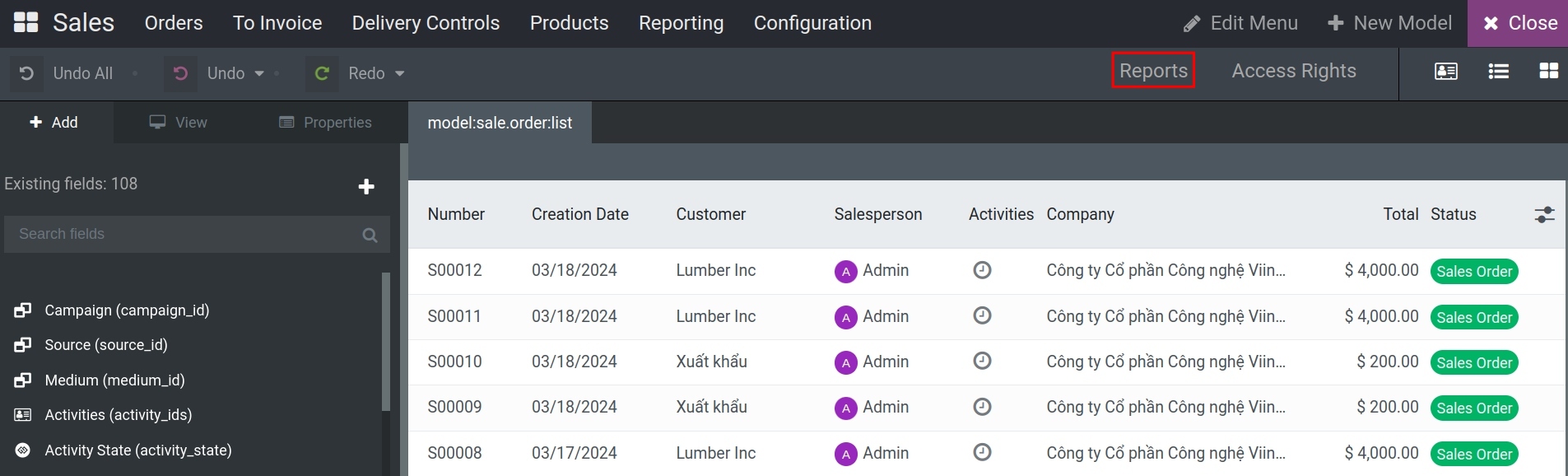Click the New Model plus icon
Image resolution: width=1568 pixels, height=476 pixels.
pyautogui.click(x=1336, y=23)
